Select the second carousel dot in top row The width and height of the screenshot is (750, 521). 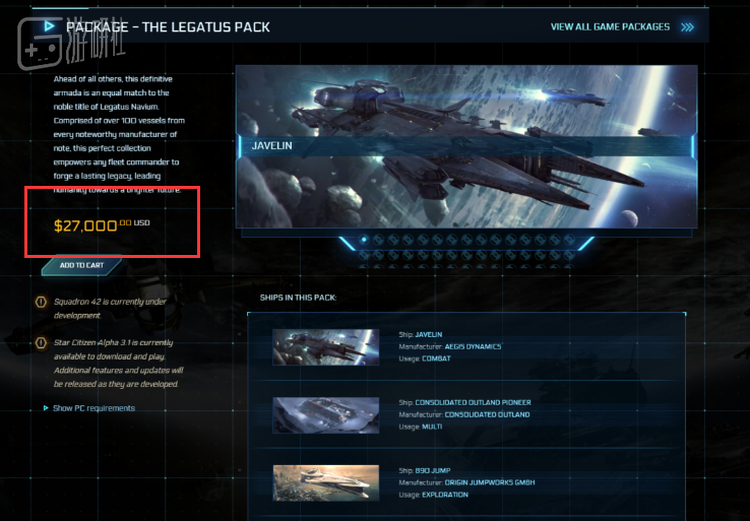pyautogui.click(x=378, y=239)
